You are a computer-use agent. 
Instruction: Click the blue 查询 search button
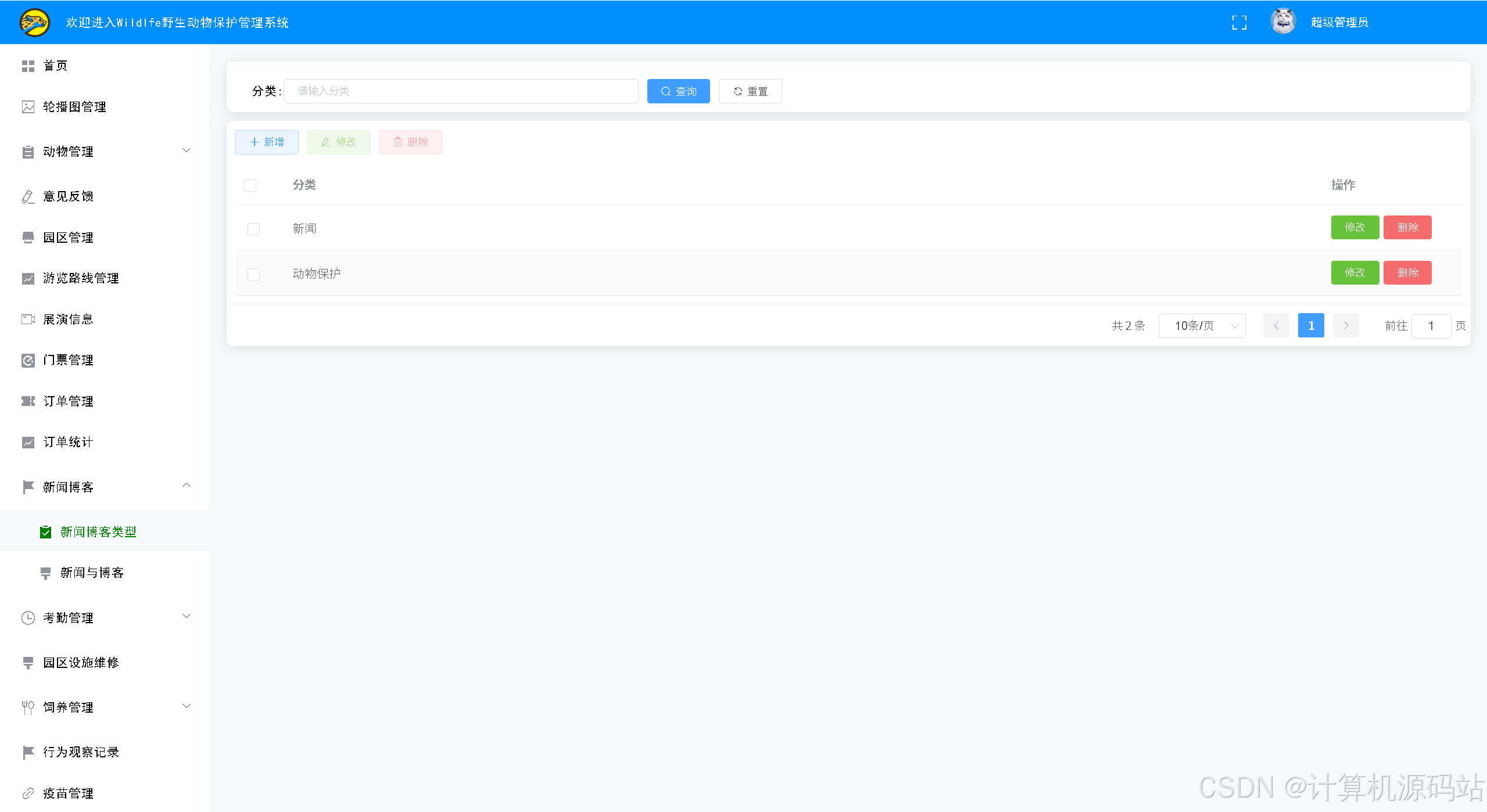tap(679, 92)
